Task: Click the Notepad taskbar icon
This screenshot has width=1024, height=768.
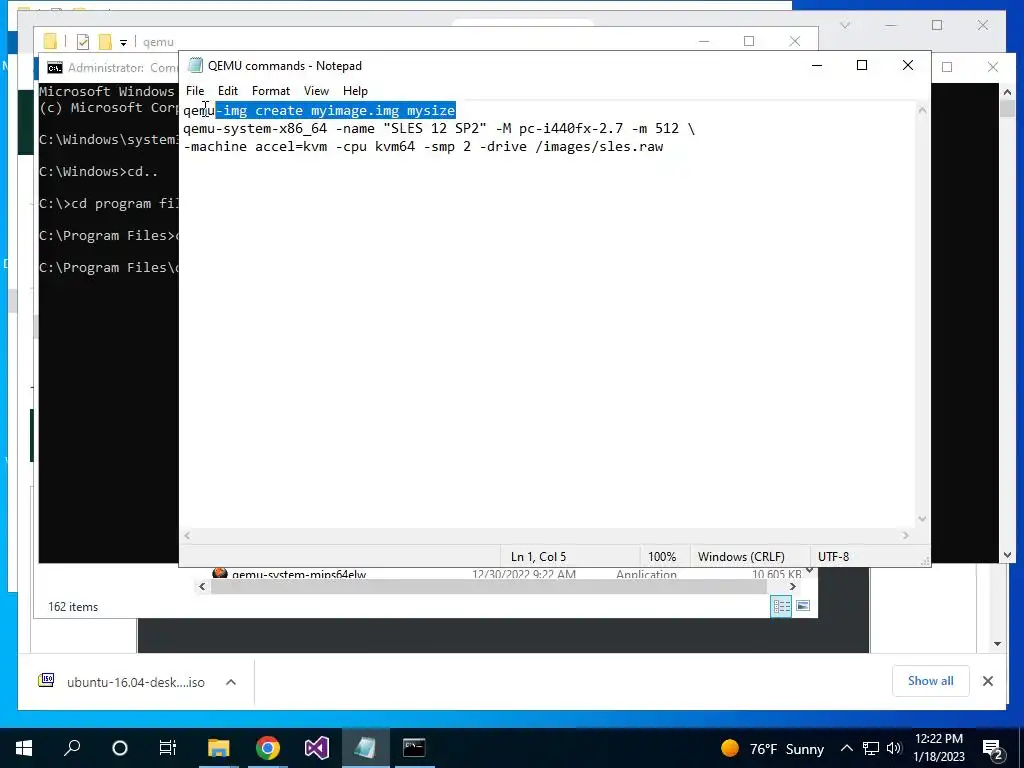Action: click(365, 748)
